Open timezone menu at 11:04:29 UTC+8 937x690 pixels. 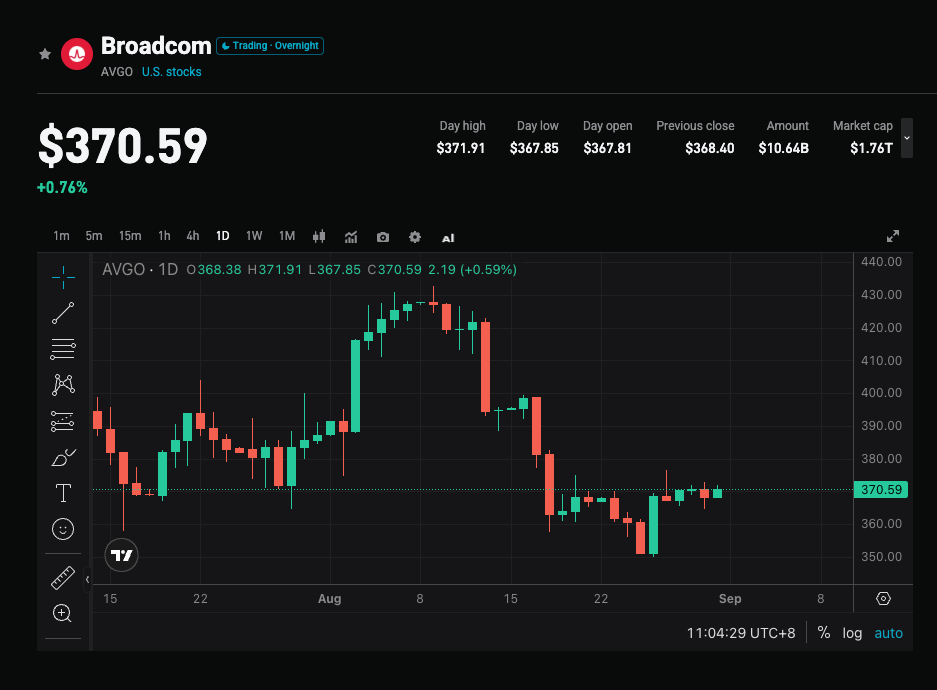(x=741, y=633)
